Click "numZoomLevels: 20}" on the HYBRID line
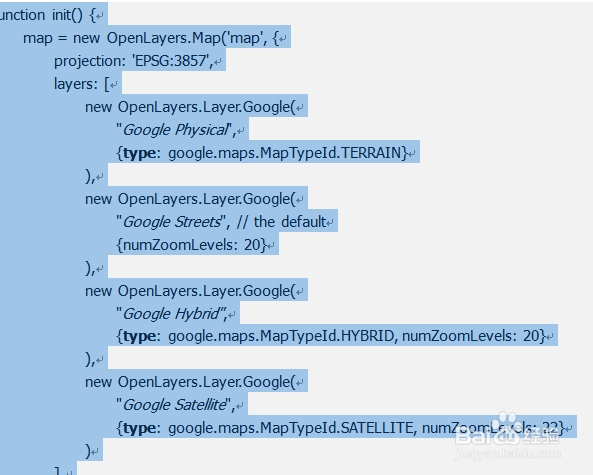 [x=473, y=336]
